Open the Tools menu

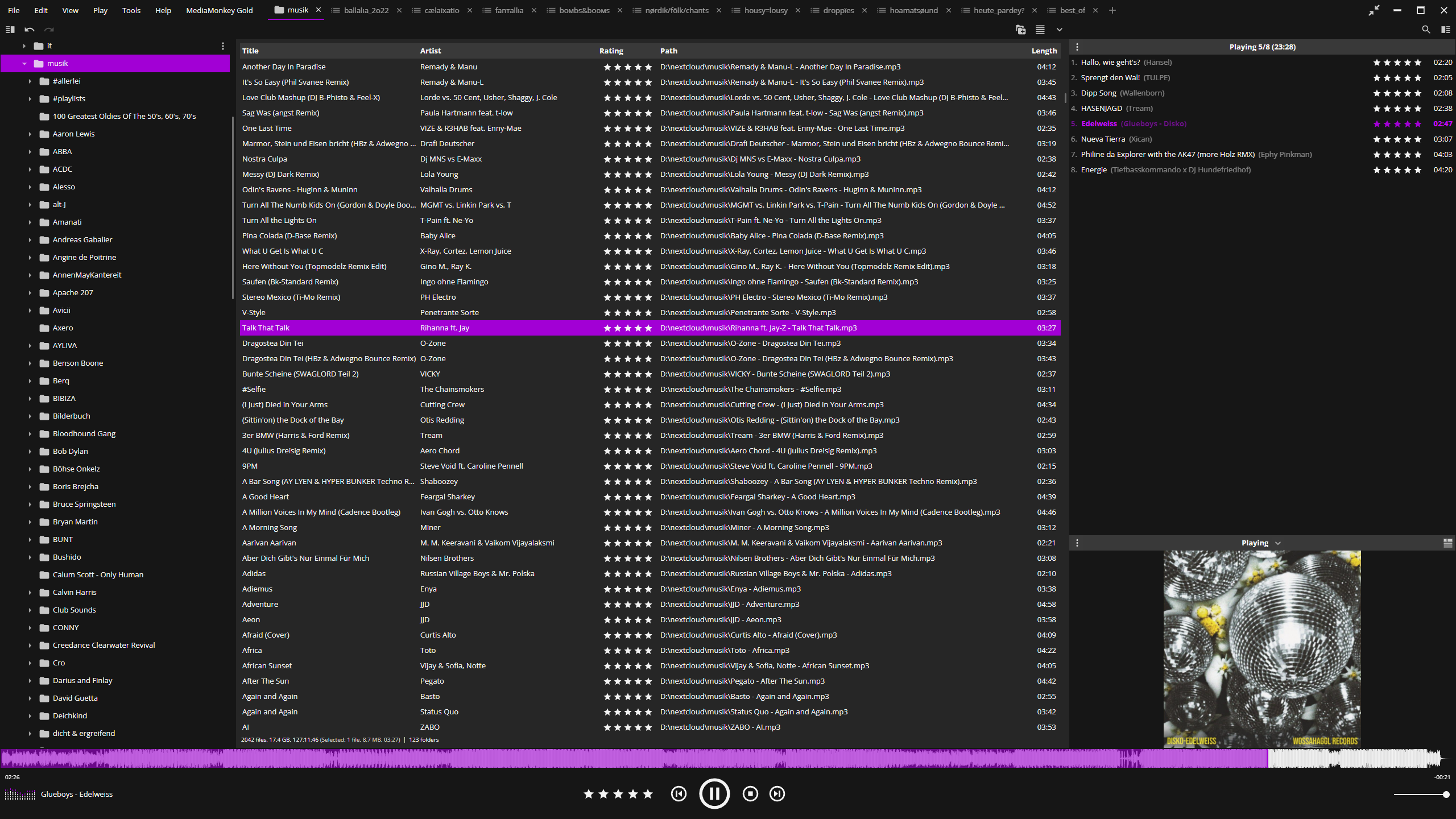tap(131, 10)
